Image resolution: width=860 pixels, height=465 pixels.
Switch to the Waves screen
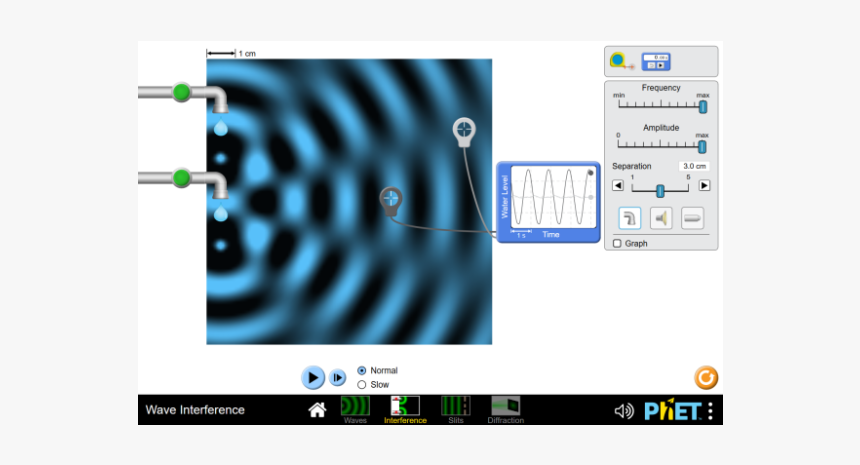pyautogui.click(x=355, y=410)
